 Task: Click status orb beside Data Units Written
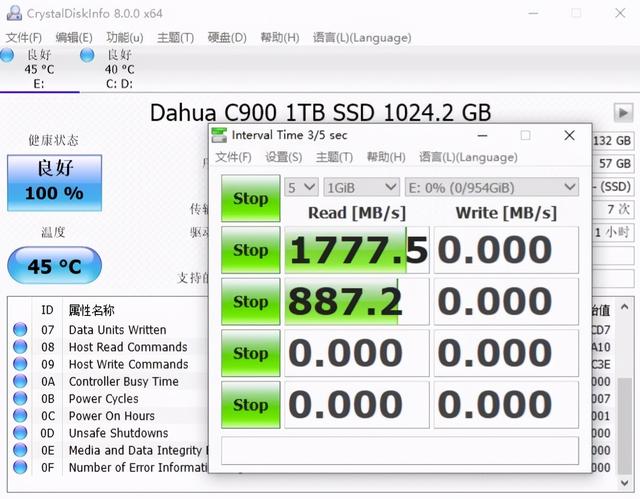(x=20, y=330)
